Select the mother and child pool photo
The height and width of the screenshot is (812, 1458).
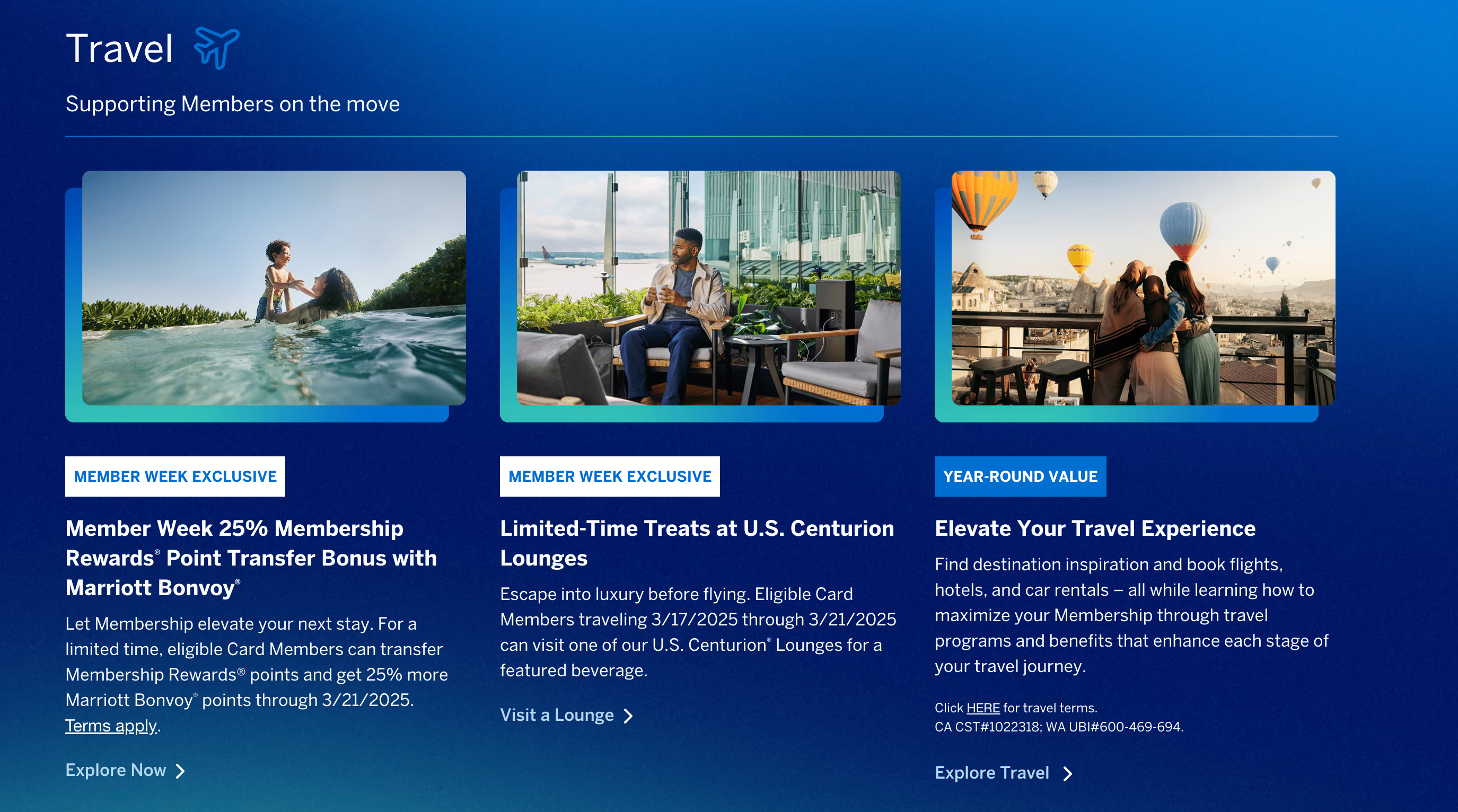coord(274,287)
